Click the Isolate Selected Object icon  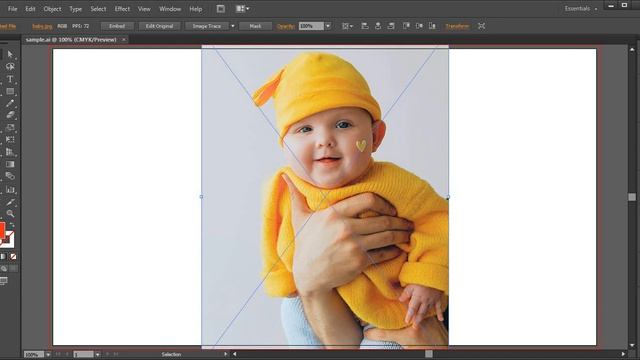[482, 26]
